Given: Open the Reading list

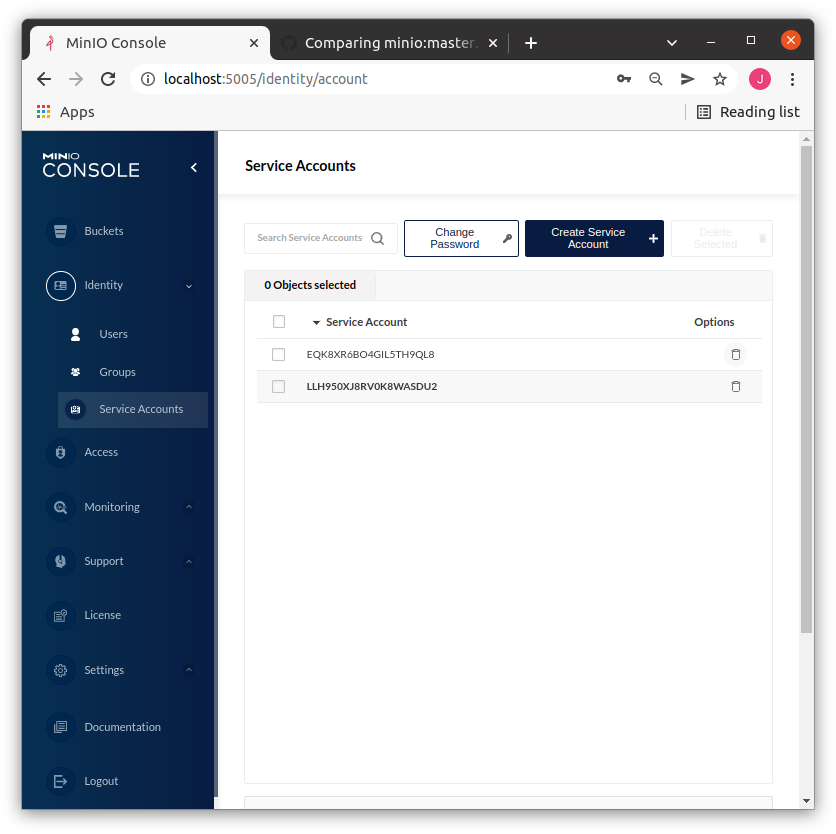Looking at the screenshot, I should [749, 112].
